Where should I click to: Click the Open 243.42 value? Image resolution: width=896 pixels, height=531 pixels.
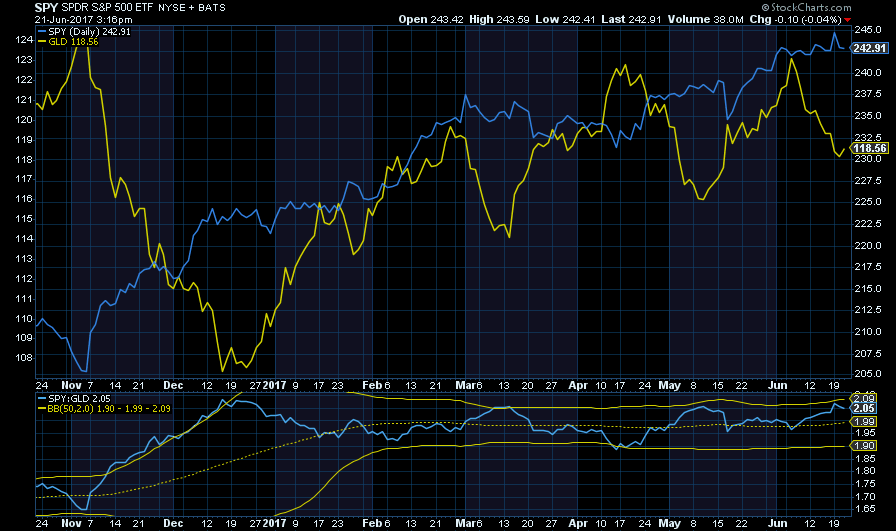pos(431,19)
